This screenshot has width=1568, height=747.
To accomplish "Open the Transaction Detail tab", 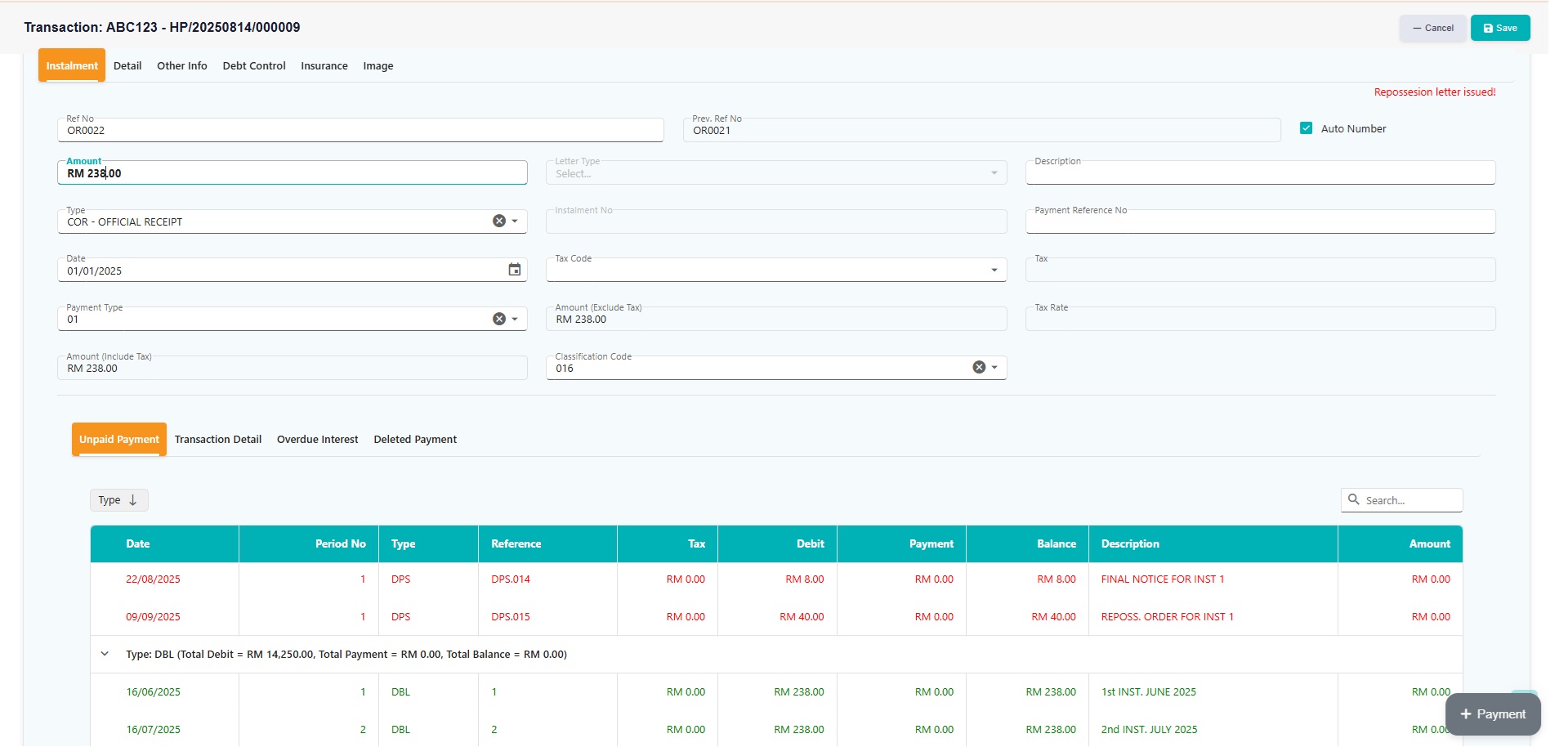I will click(x=218, y=440).
